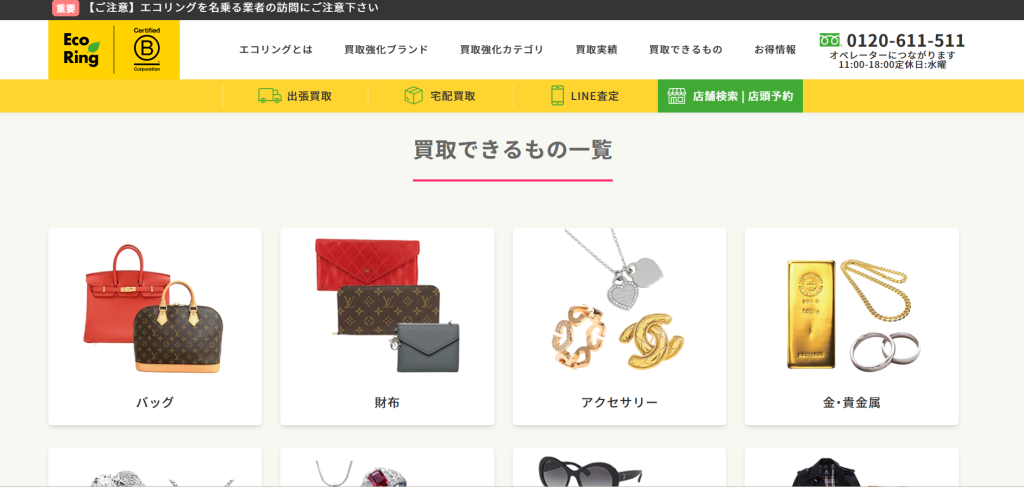Open the 買取できるもの navigation item
The height and width of the screenshot is (487, 1024).
(x=686, y=50)
